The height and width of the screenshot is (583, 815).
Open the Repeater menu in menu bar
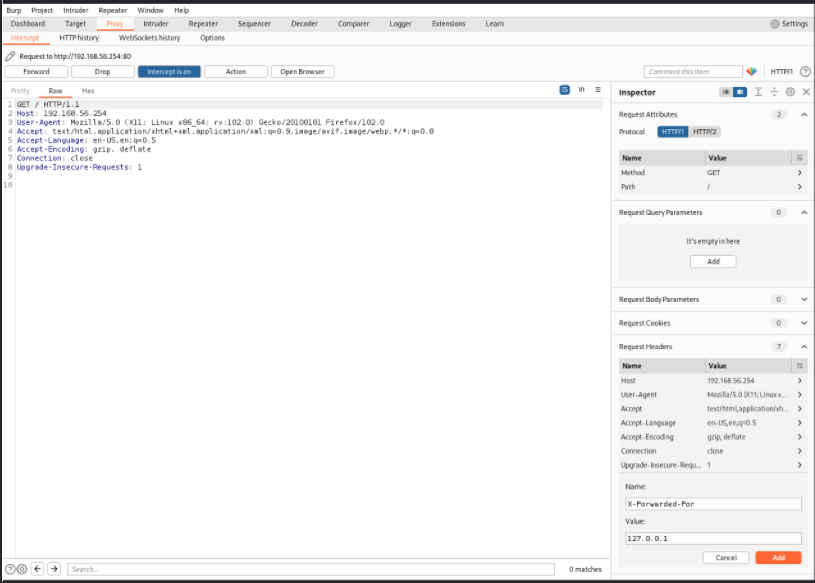point(113,10)
